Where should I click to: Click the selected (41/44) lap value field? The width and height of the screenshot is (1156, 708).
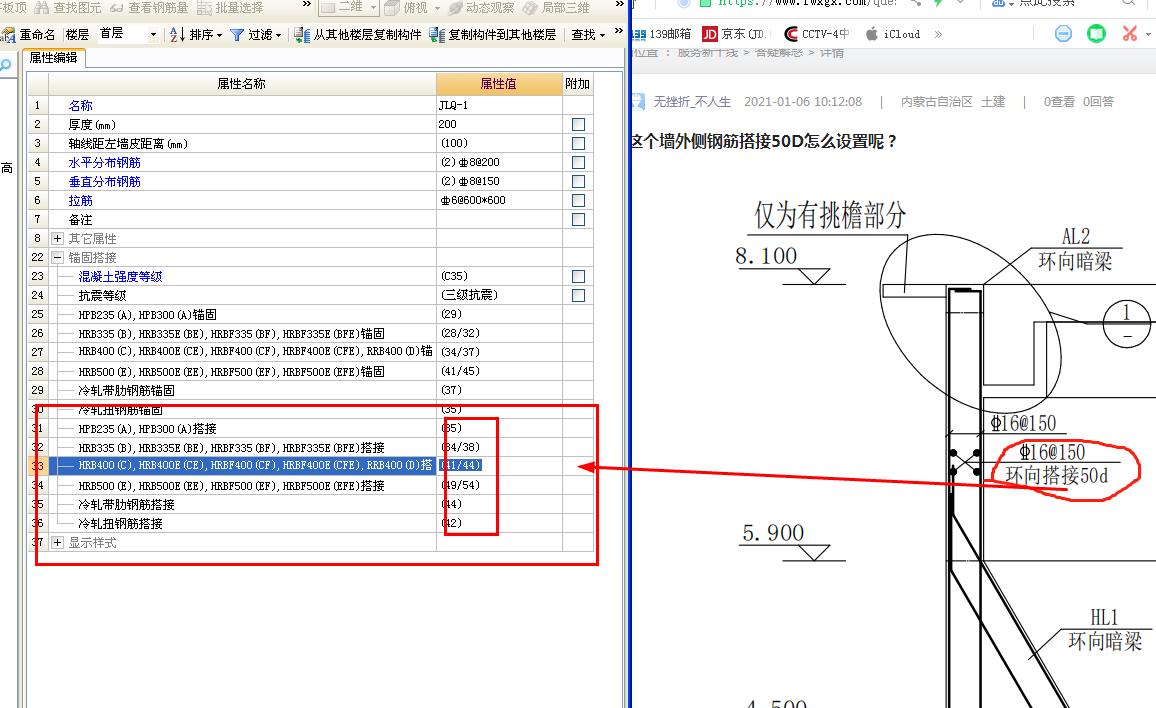tap(461, 465)
